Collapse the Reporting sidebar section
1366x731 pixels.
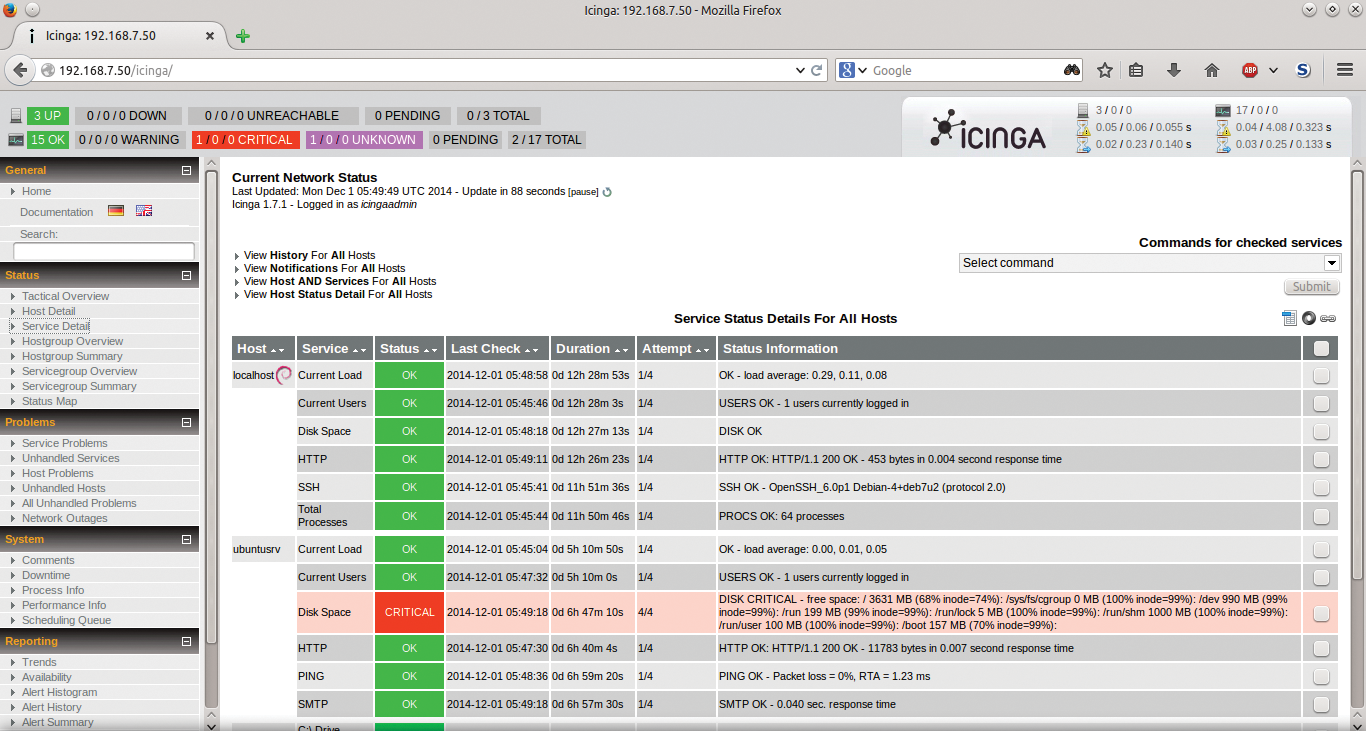pos(186,641)
